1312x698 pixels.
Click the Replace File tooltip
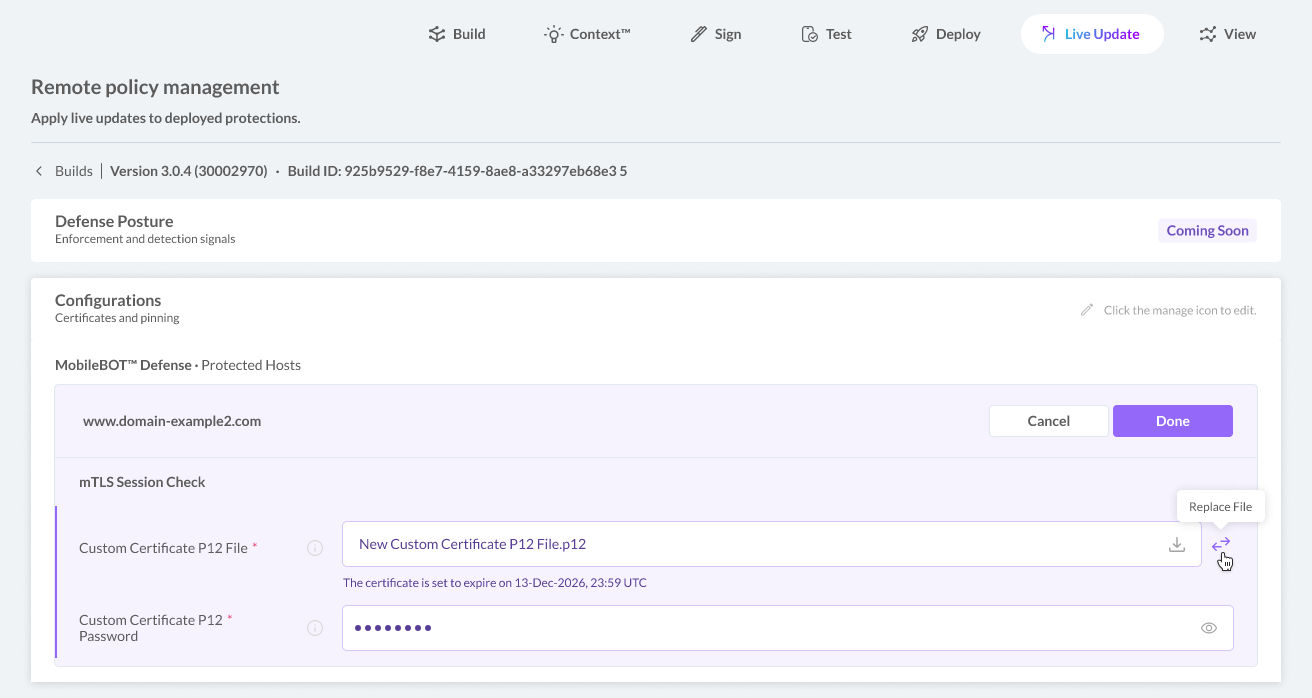pos(1220,506)
